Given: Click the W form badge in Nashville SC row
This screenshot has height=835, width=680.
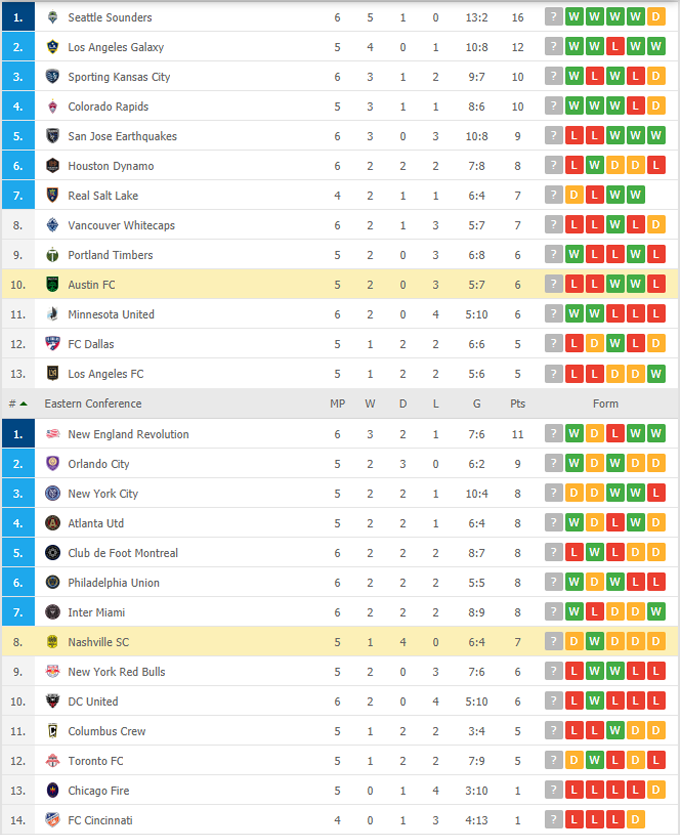Looking at the screenshot, I should coord(594,642).
